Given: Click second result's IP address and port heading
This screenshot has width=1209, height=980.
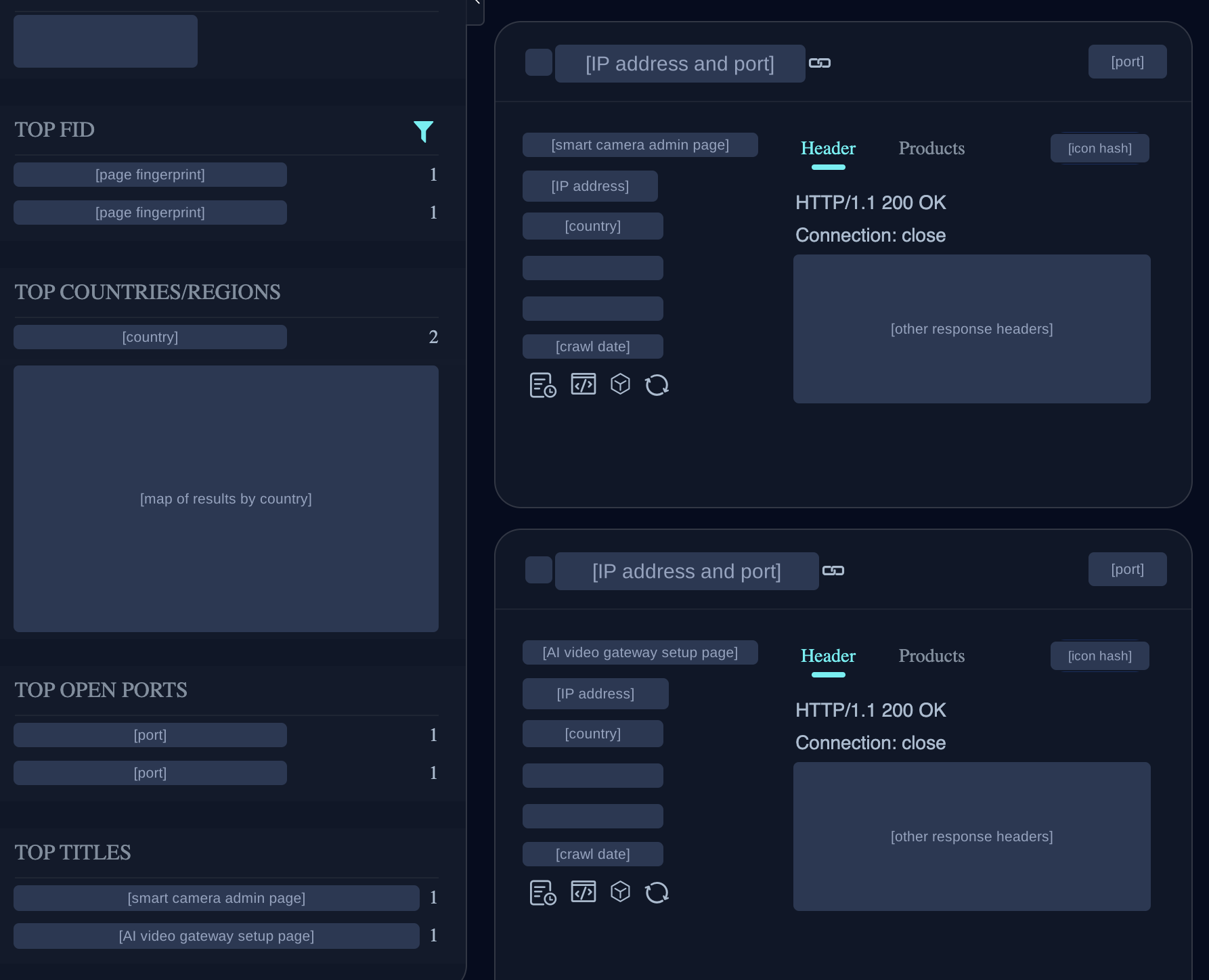Looking at the screenshot, I should (687, 571).
